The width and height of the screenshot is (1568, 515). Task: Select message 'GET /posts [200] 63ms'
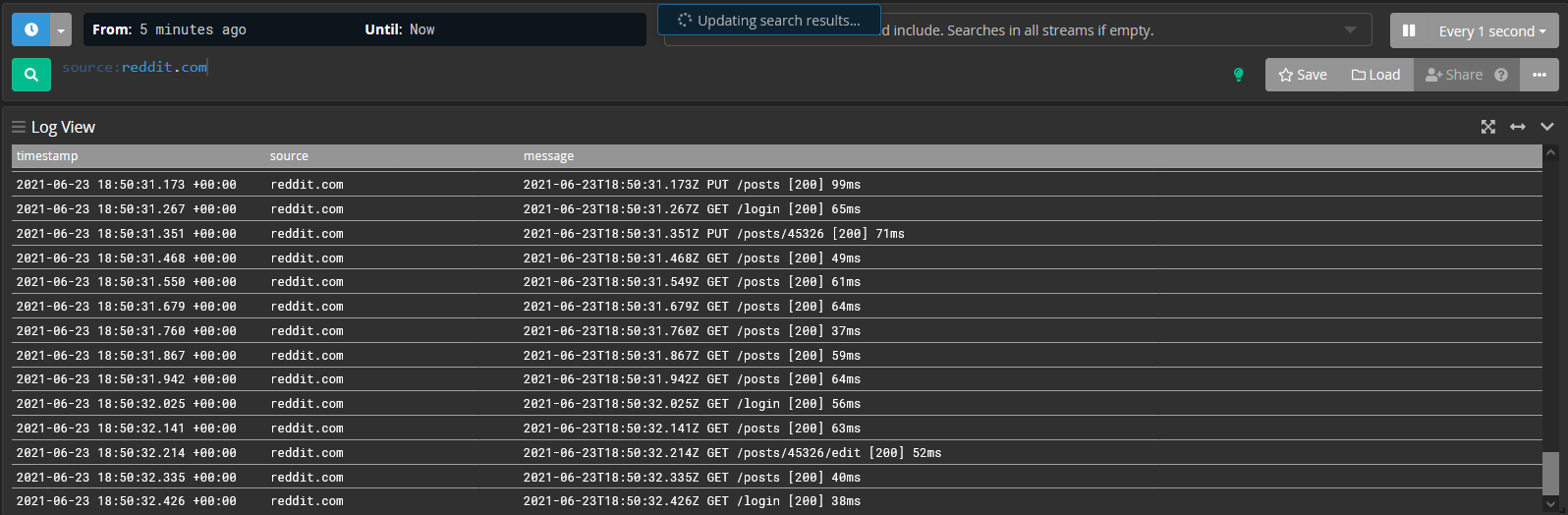tap(692, 429)
